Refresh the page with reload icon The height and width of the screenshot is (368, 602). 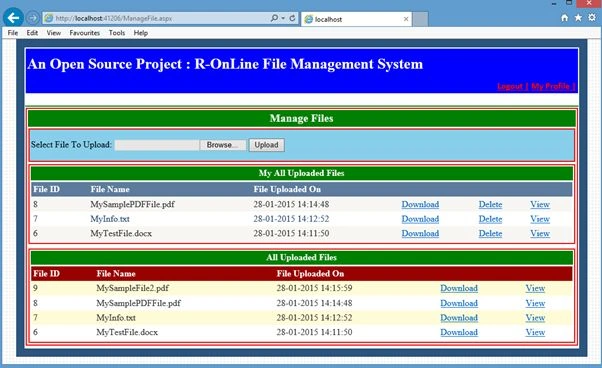tap(292, 18)
